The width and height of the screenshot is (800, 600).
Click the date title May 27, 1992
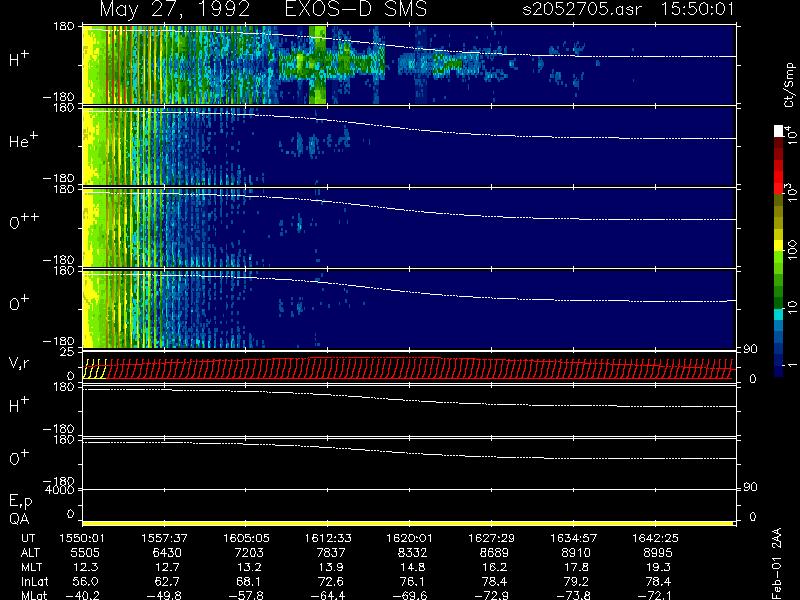click(174, 10)
